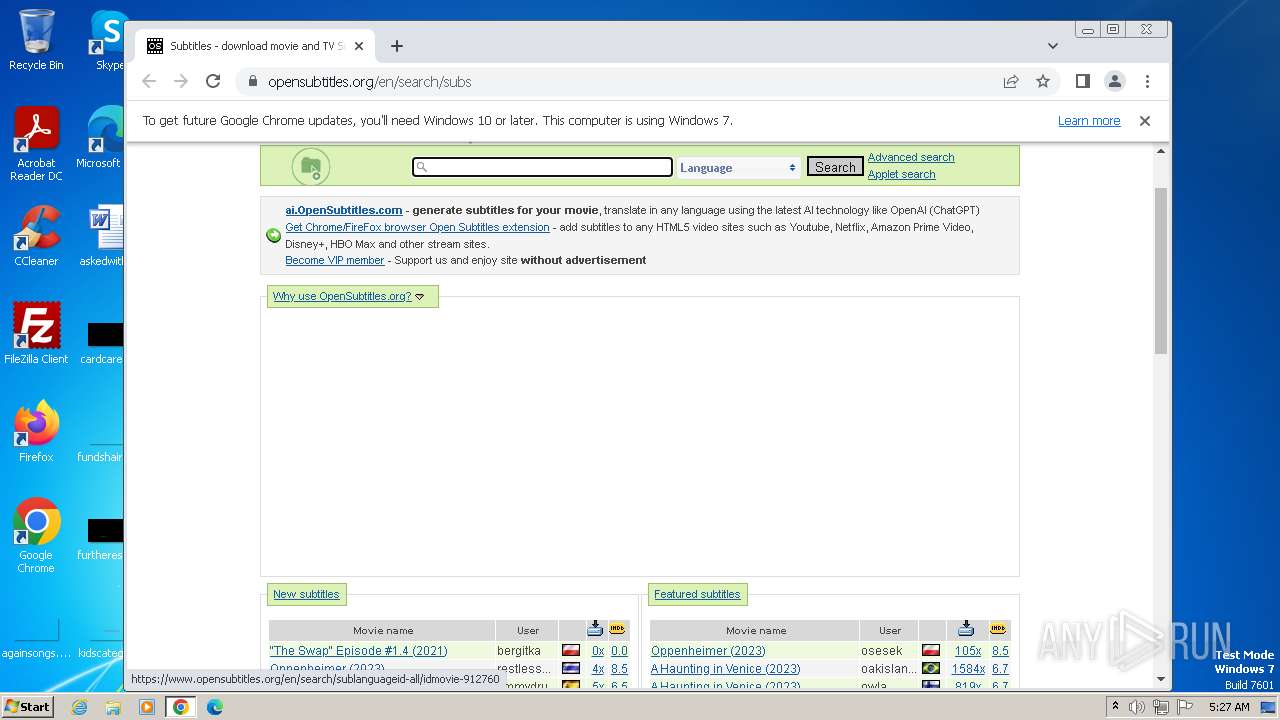
Task: Open the tab search chevron in Chrome
Action: coord(1053,46)
